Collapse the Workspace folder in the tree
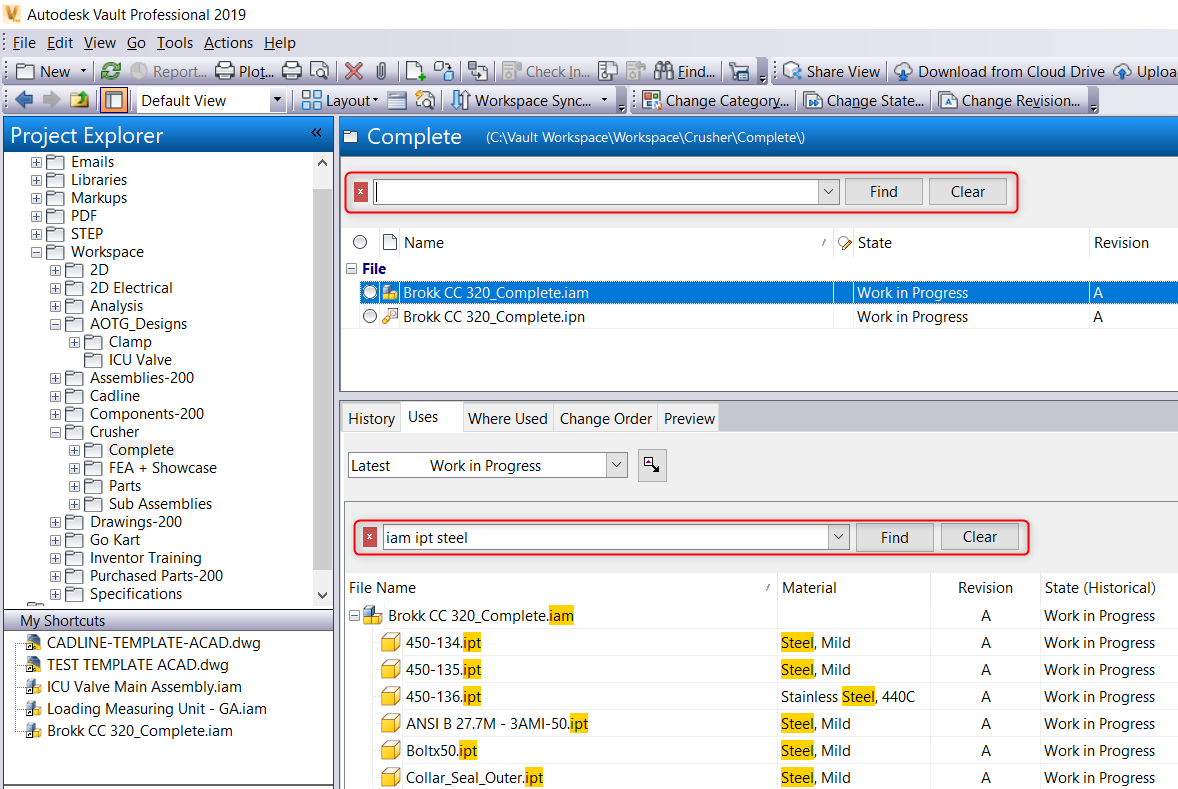Image resolution: width=1178 pixels, height=789 pixels. pyautogui.click(x=36, y=252)
